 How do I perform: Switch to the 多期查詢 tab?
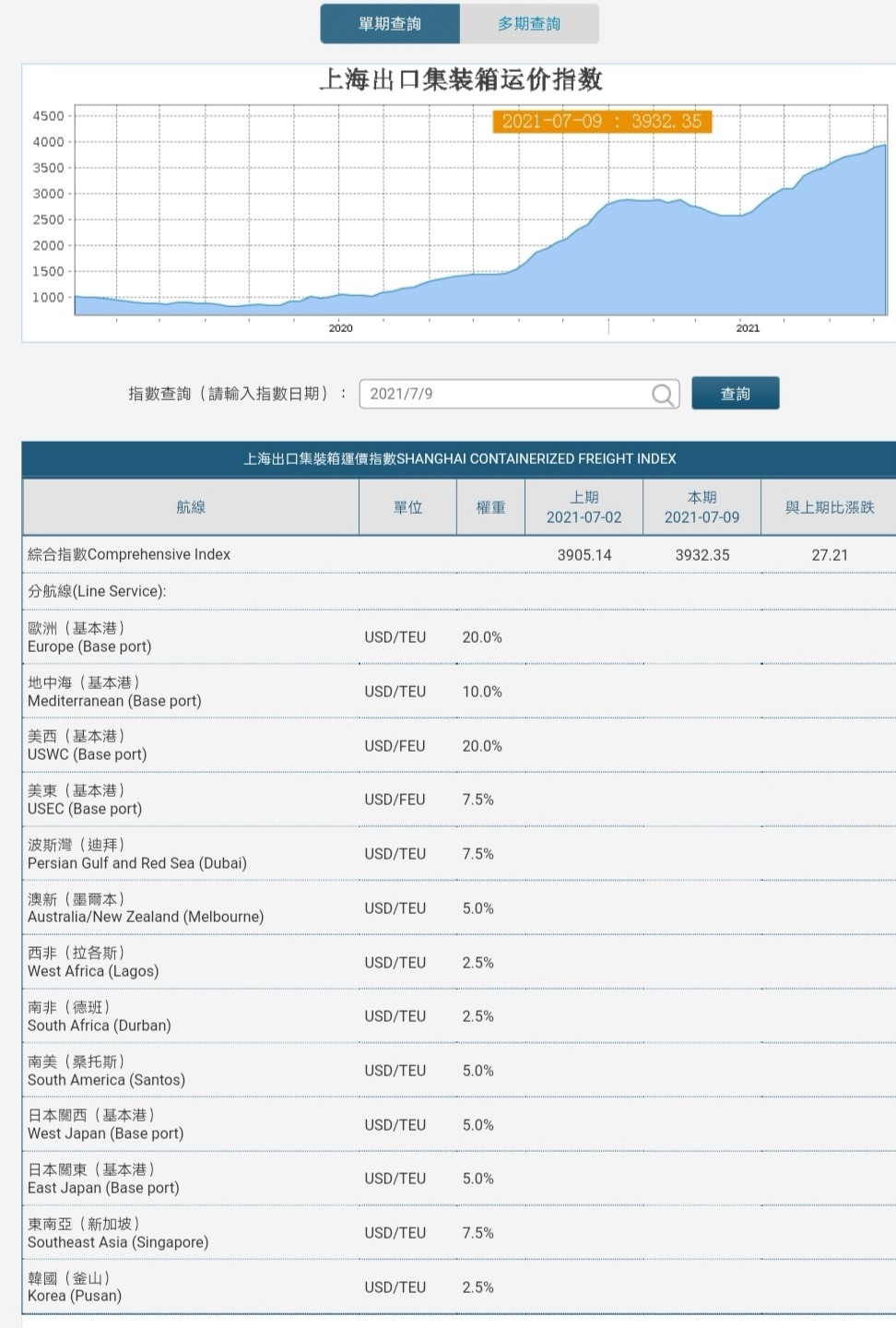tap(529, 24)
